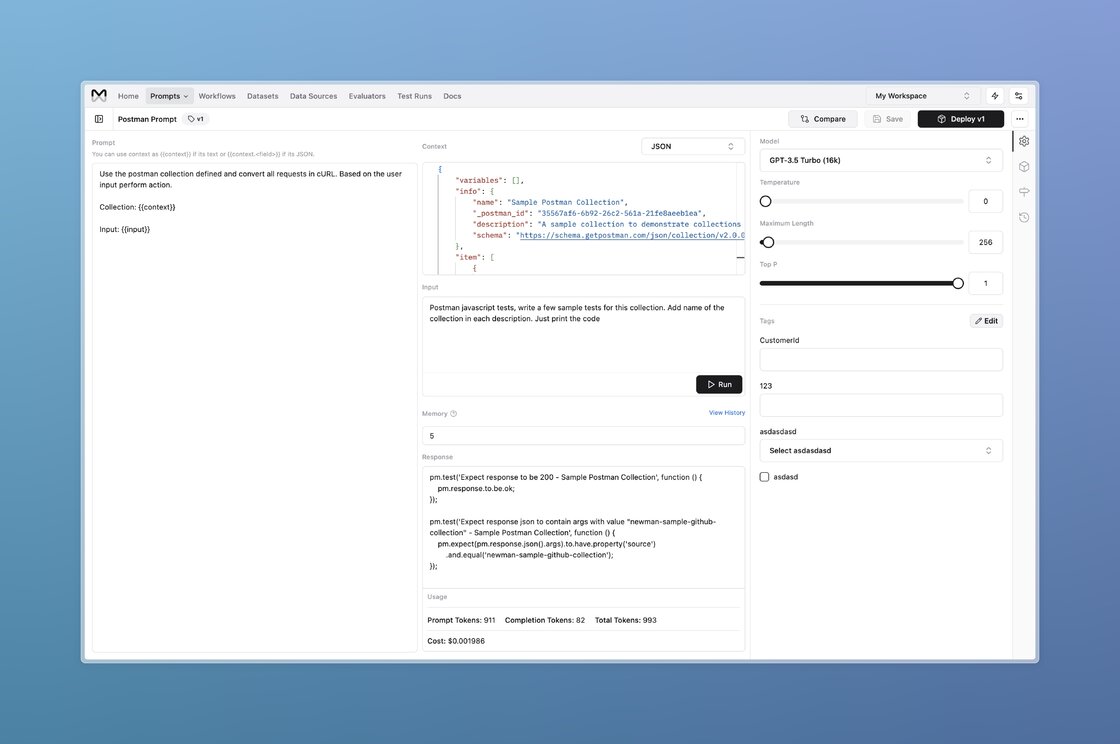Click the Save button
This screenshot has width=1120, height=744.
coord(888,119)
